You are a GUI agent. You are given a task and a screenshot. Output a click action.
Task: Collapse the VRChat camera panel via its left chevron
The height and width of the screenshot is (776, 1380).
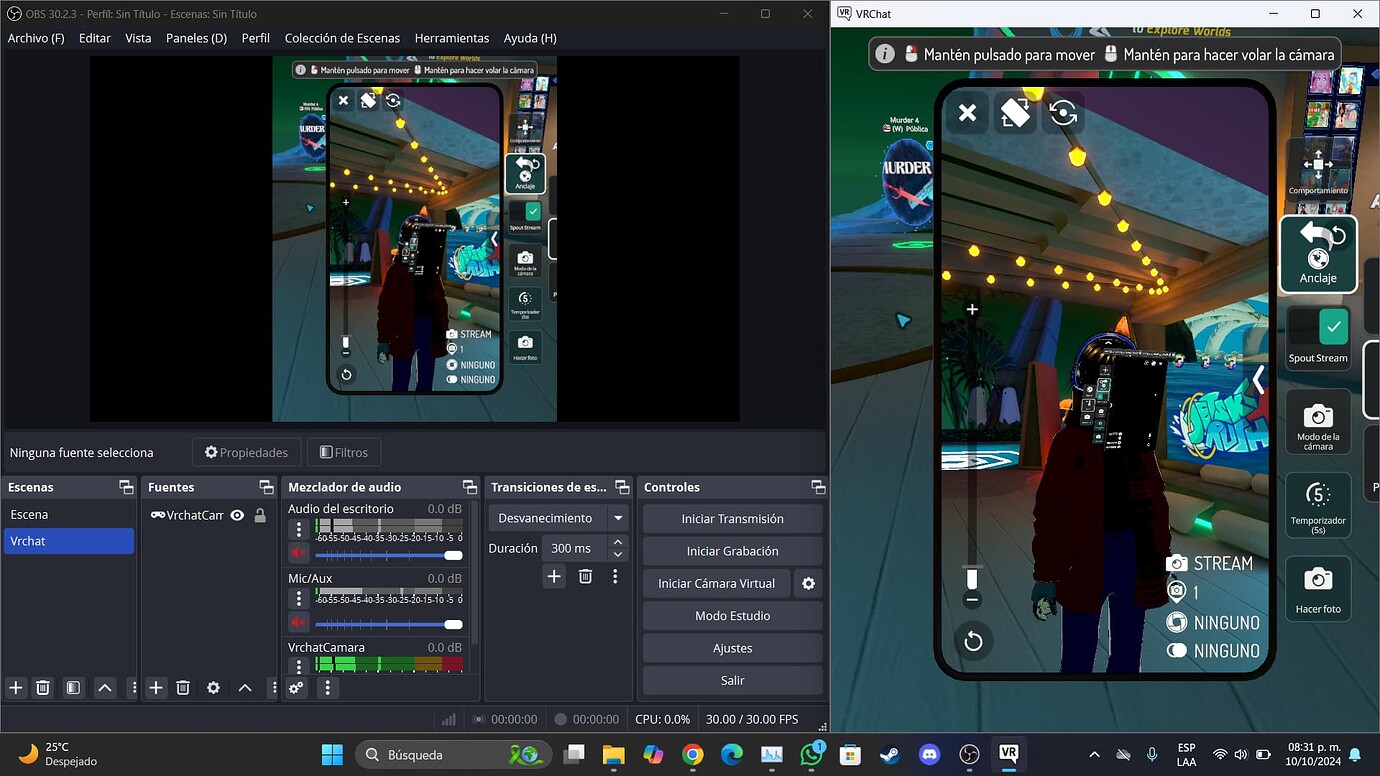(1259, 380)
